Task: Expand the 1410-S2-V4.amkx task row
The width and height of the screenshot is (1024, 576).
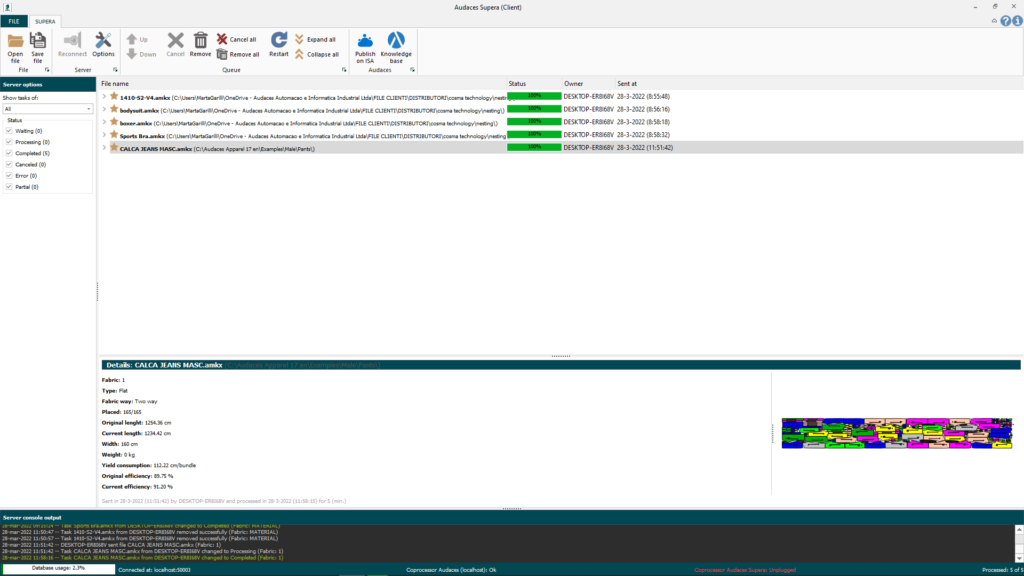Action: [x=104, y=97]
